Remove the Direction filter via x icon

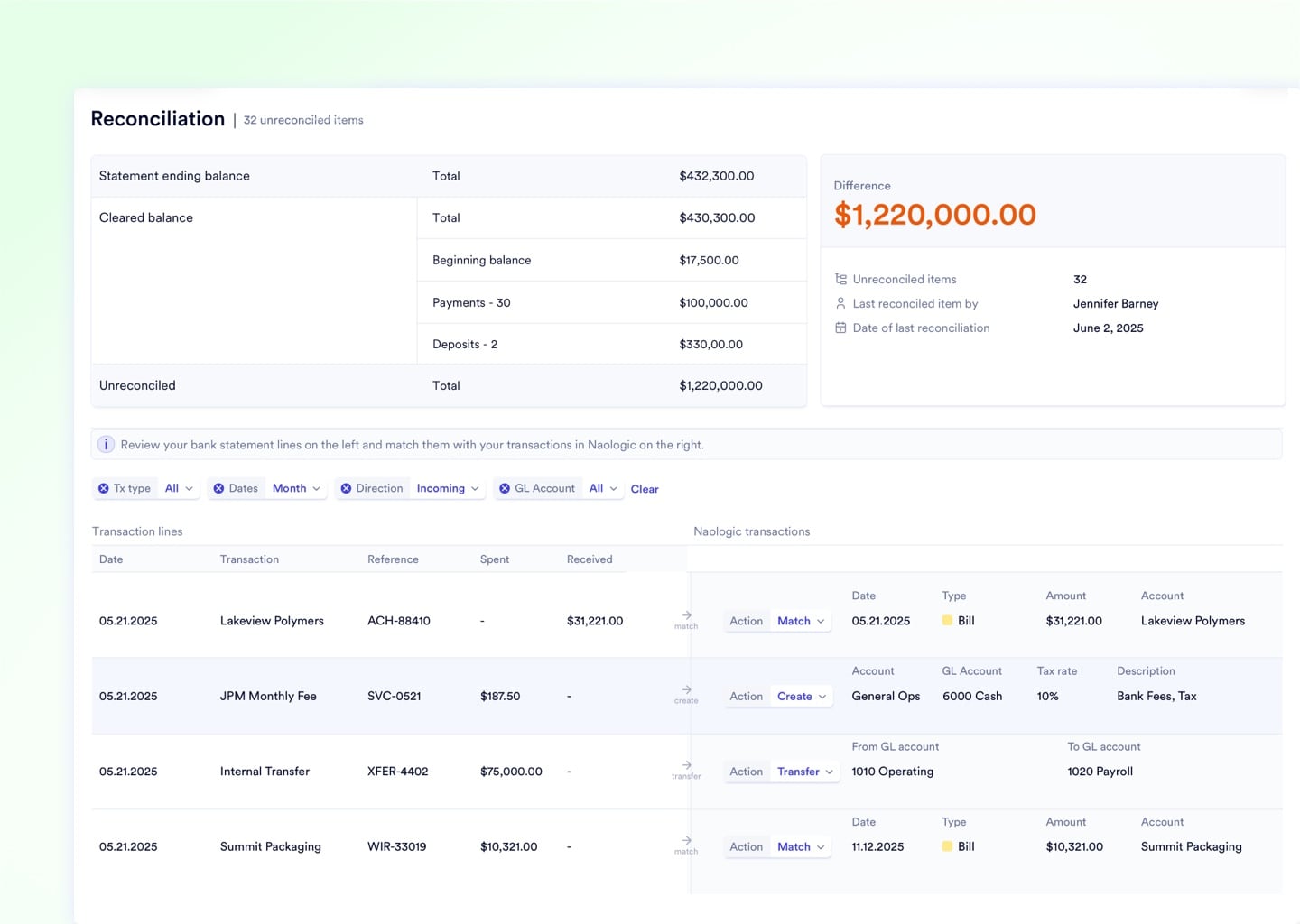[x=346, y=488]
